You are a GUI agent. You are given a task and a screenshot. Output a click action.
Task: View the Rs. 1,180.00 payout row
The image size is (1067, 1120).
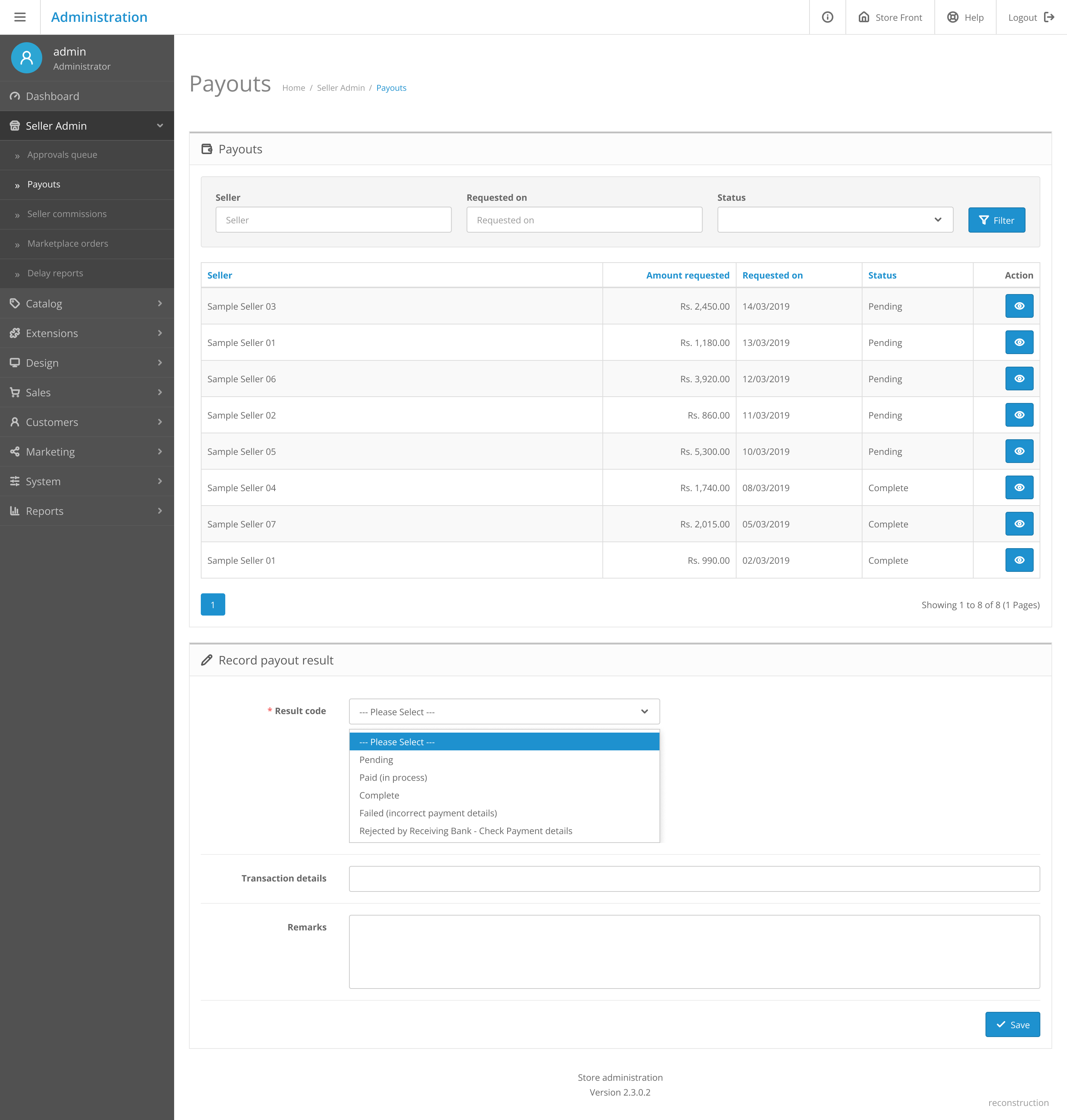pos(1019,342)
